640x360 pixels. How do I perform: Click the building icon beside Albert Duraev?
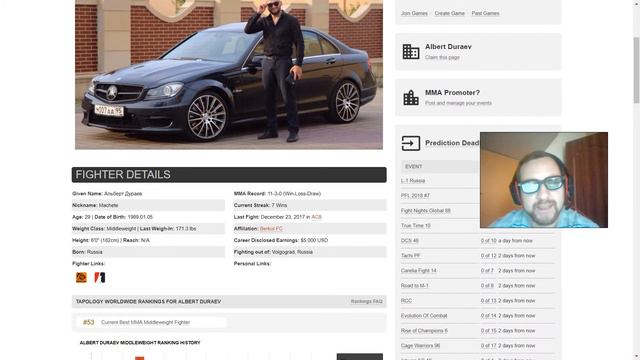click(x=411, y=52)
